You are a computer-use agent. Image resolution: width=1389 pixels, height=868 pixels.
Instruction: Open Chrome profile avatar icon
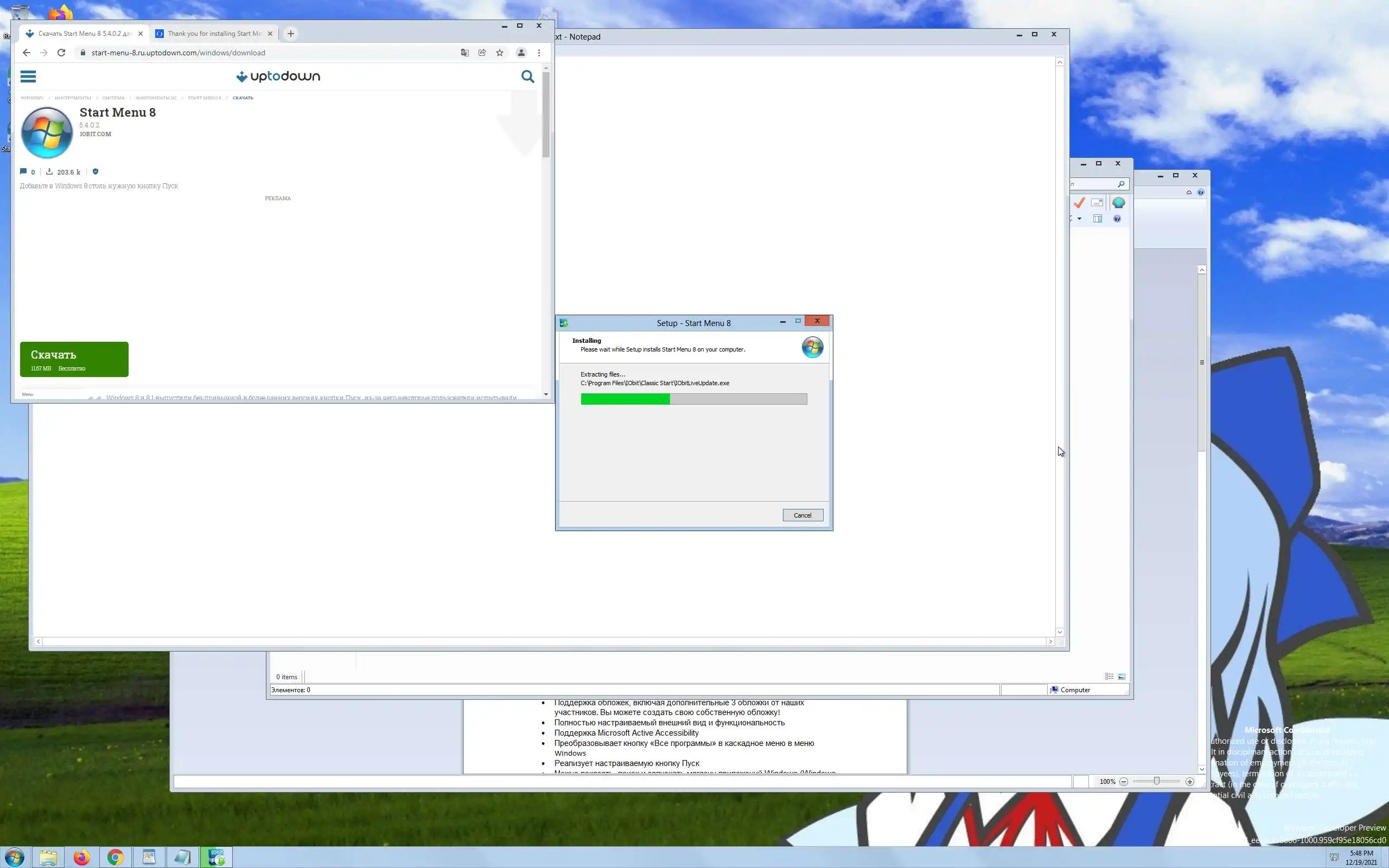[x=521, y=53]
